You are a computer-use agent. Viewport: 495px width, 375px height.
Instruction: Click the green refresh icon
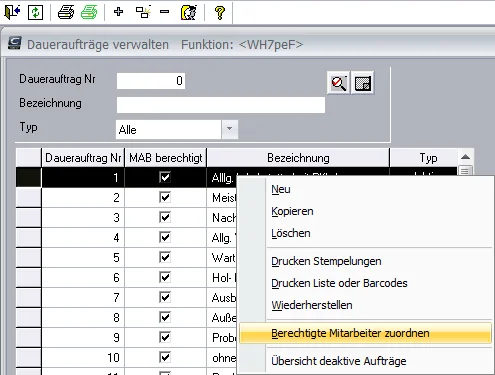35,12
